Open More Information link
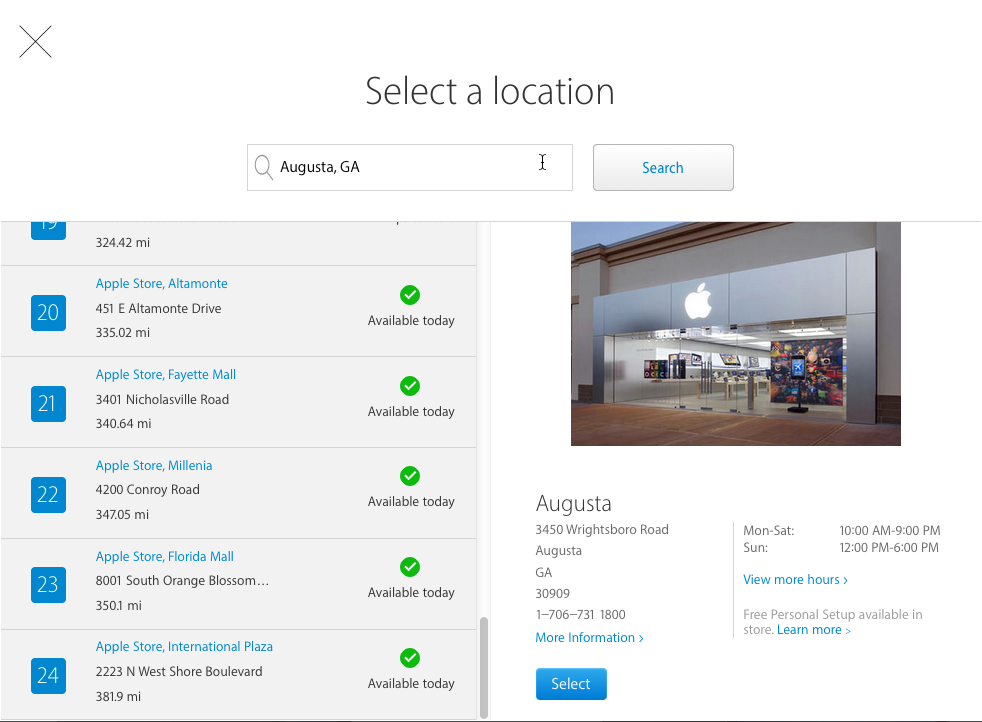 (x=589, y=637)
